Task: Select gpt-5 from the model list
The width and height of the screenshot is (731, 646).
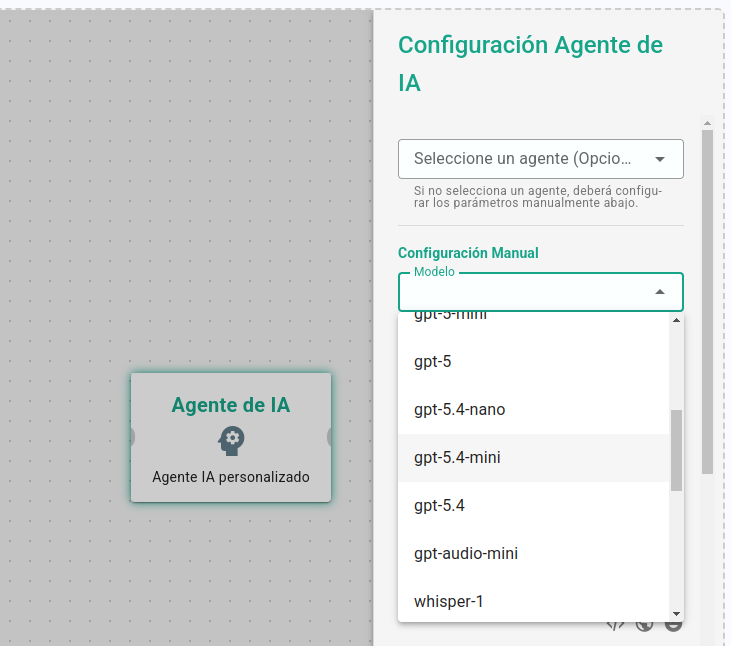Action: tap(433, 361)
